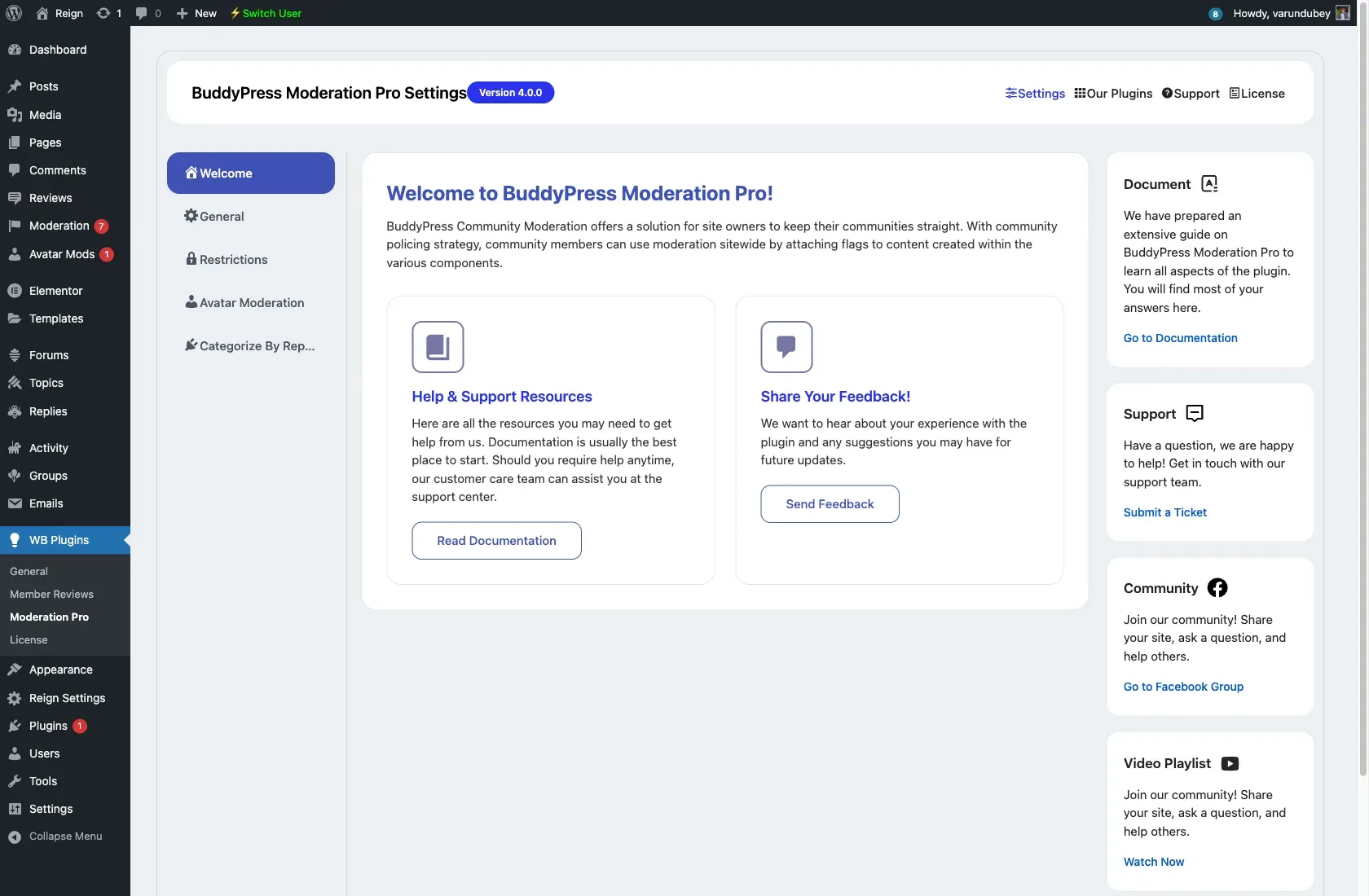Click the Emails envelope icon in sidebar

[15, 503]
